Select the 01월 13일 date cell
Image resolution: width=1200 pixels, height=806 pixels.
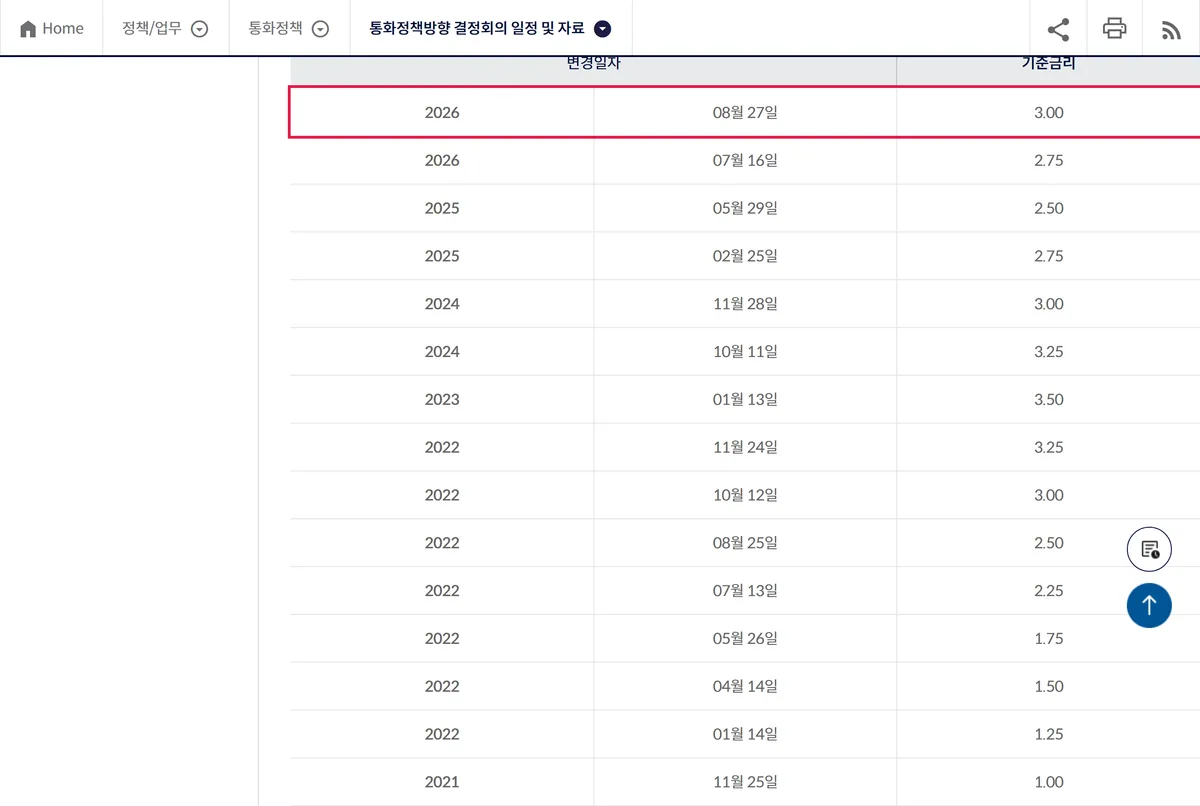(x=745, y=399)
